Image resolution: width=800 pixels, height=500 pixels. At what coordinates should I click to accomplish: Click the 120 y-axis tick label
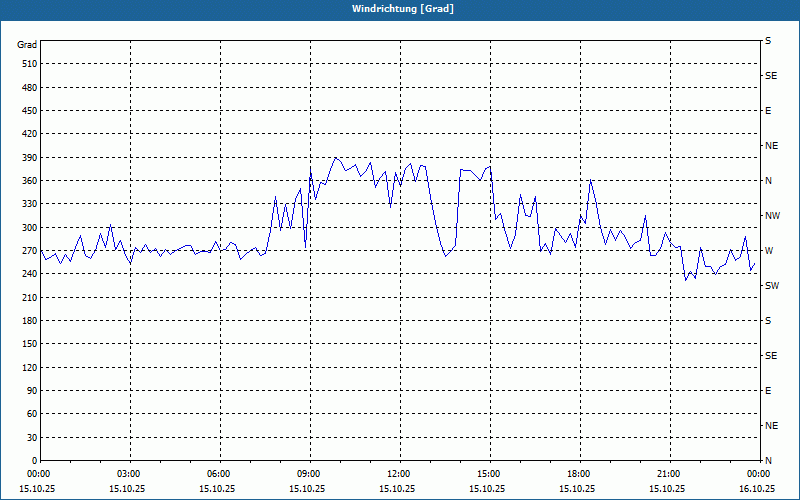[29, 367]
